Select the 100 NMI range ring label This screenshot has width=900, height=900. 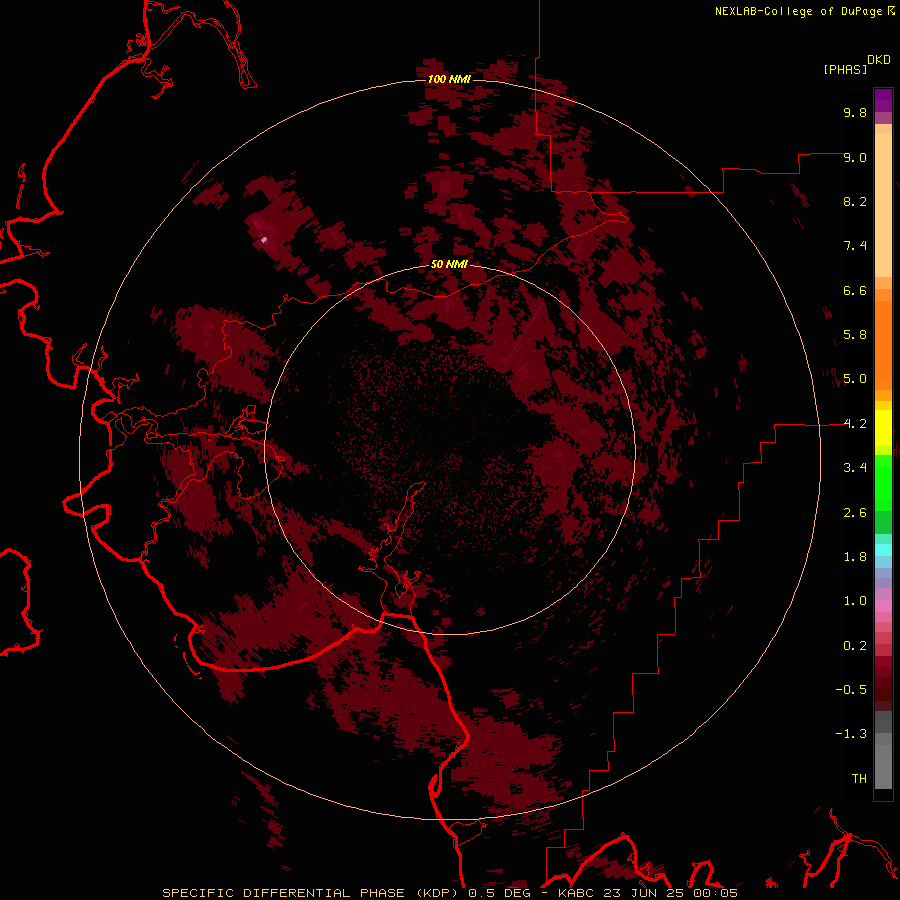(449, 79)
